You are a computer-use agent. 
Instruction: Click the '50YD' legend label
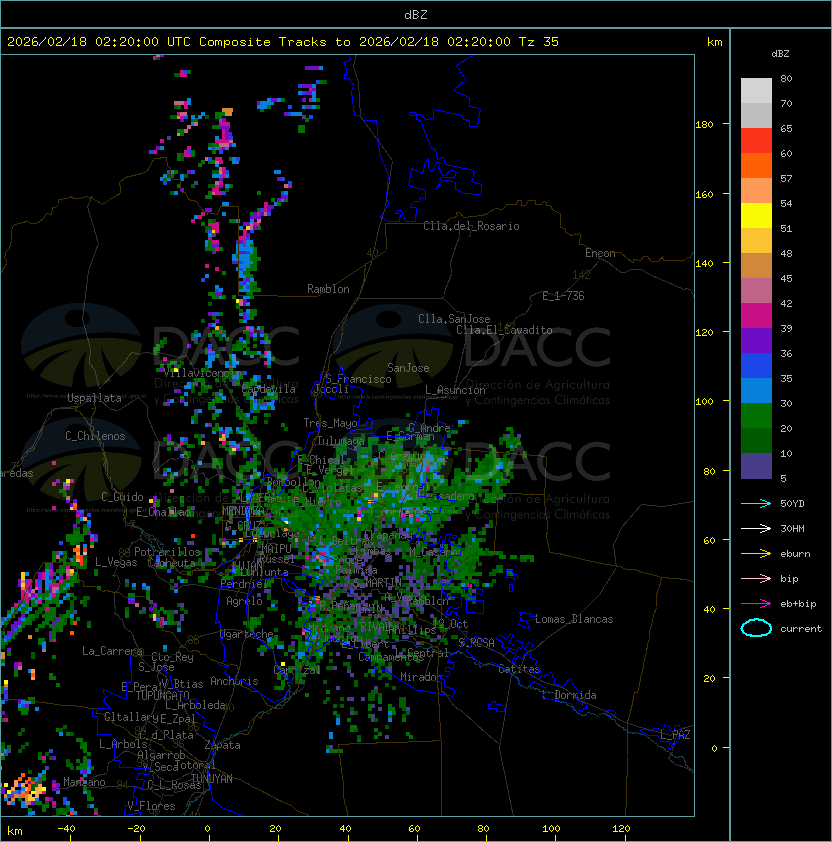(x=792, y=504)
